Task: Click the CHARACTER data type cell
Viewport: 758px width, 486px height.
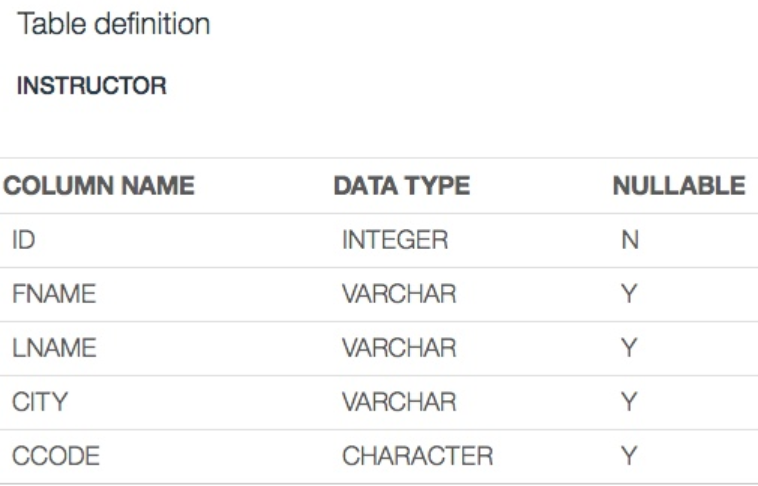Action: [x=417, y=456]
